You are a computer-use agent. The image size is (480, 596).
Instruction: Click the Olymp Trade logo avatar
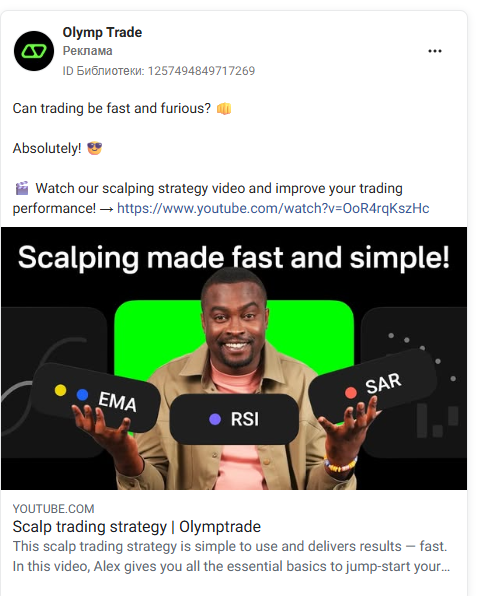click(34, 51)
